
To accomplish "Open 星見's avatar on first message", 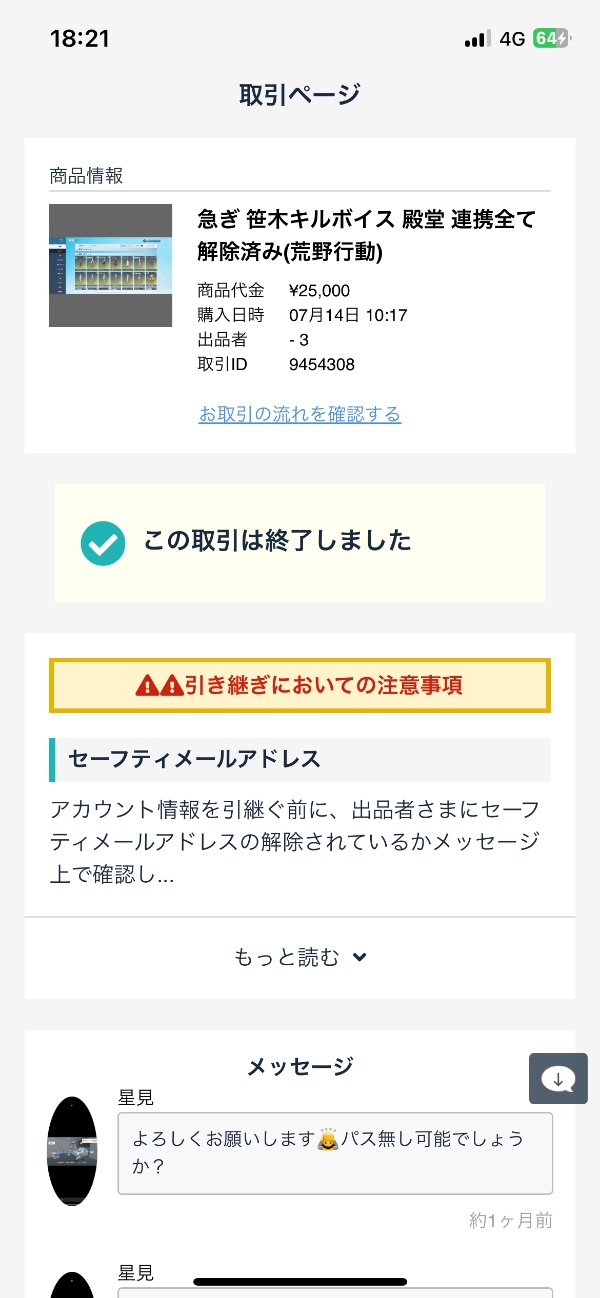I will tap(72, 1151).
